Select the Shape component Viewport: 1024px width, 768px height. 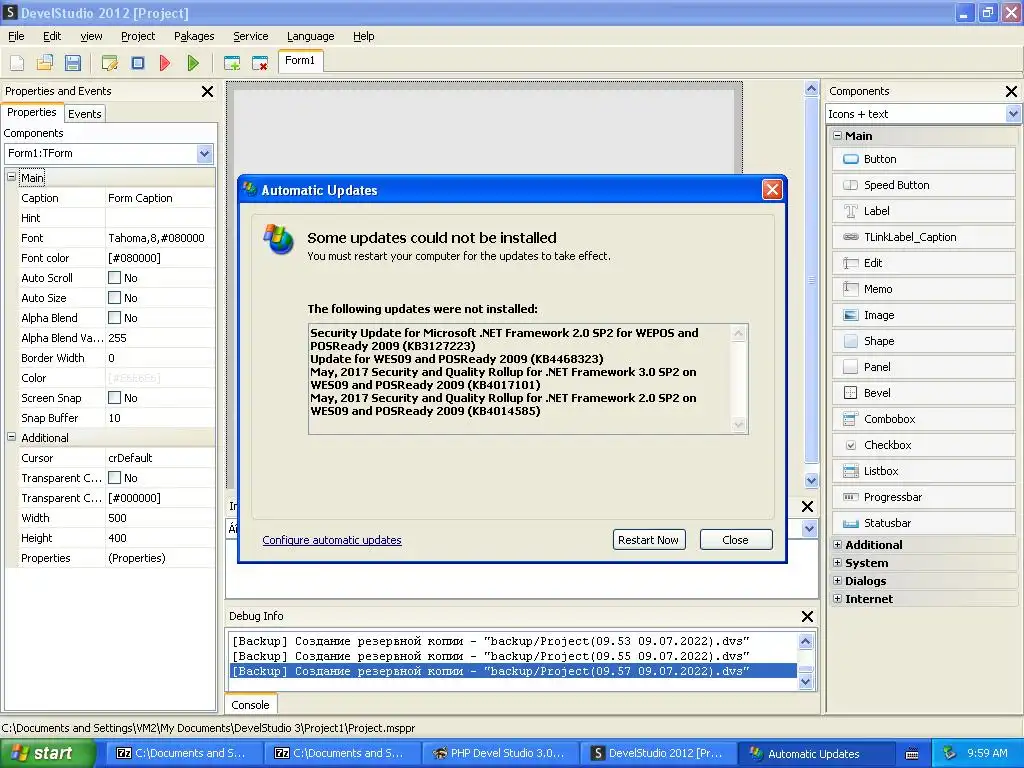point(923,341)
